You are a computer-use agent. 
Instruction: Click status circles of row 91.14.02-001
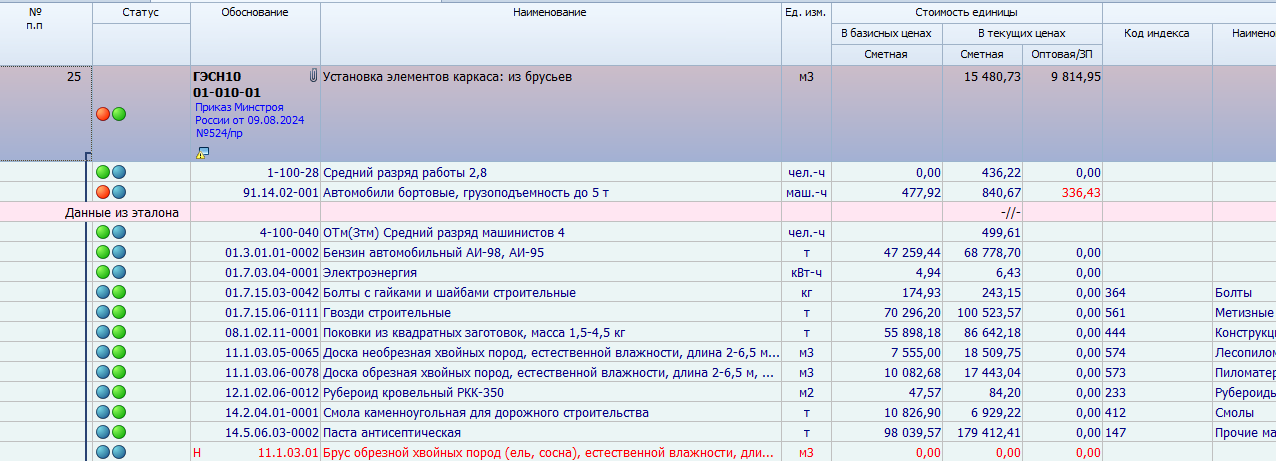(111, 192)
